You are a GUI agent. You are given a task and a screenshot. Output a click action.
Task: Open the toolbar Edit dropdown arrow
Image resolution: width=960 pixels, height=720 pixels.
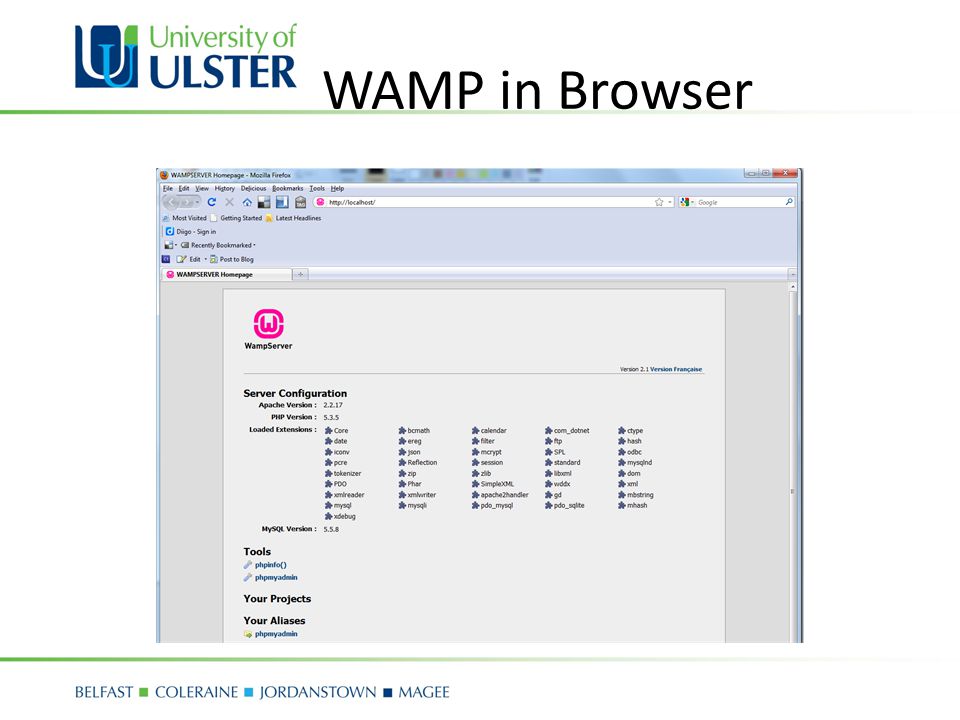[205, 259]
